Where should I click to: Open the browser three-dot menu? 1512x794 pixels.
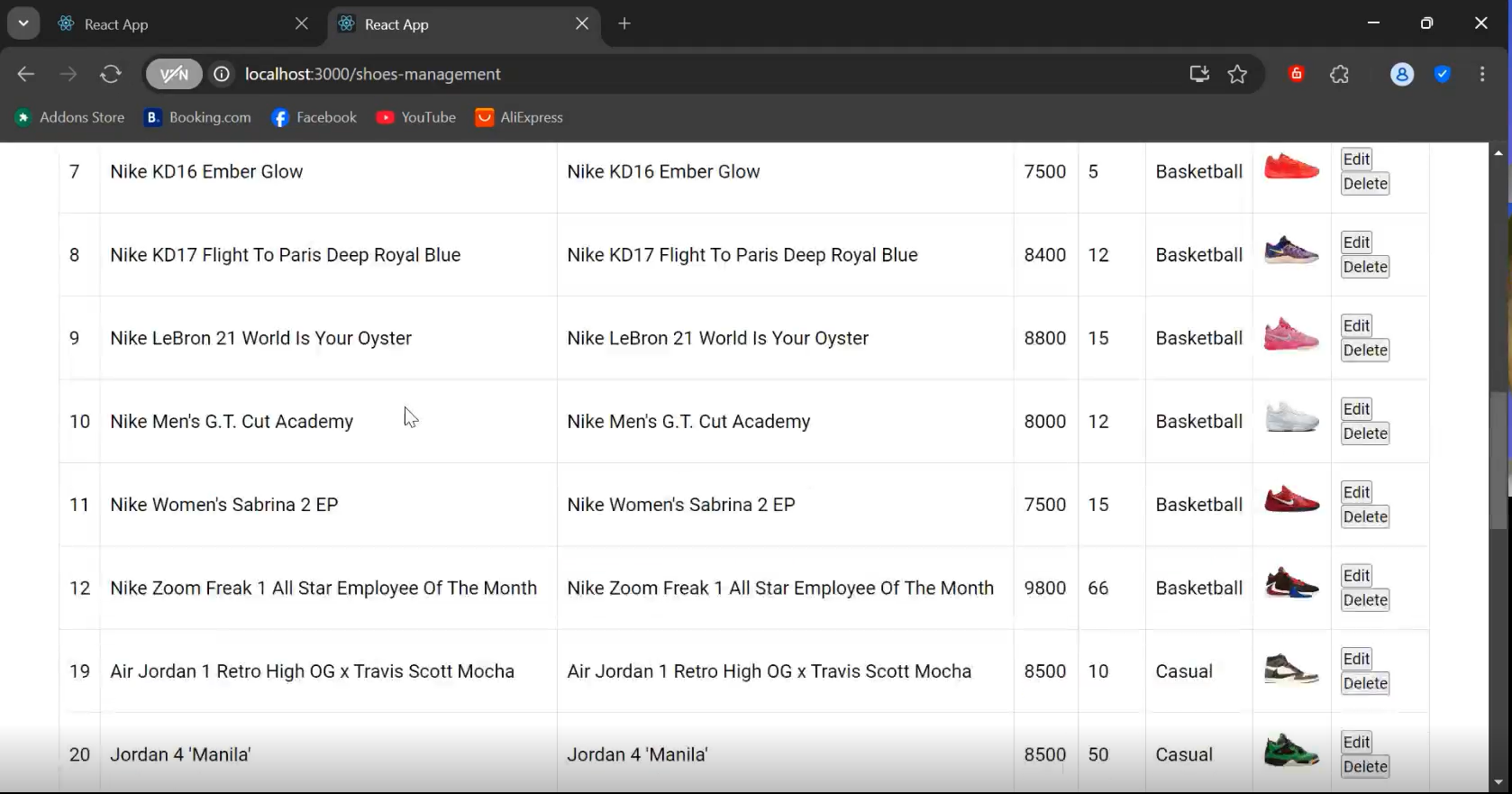click(x=1482, y=74)
